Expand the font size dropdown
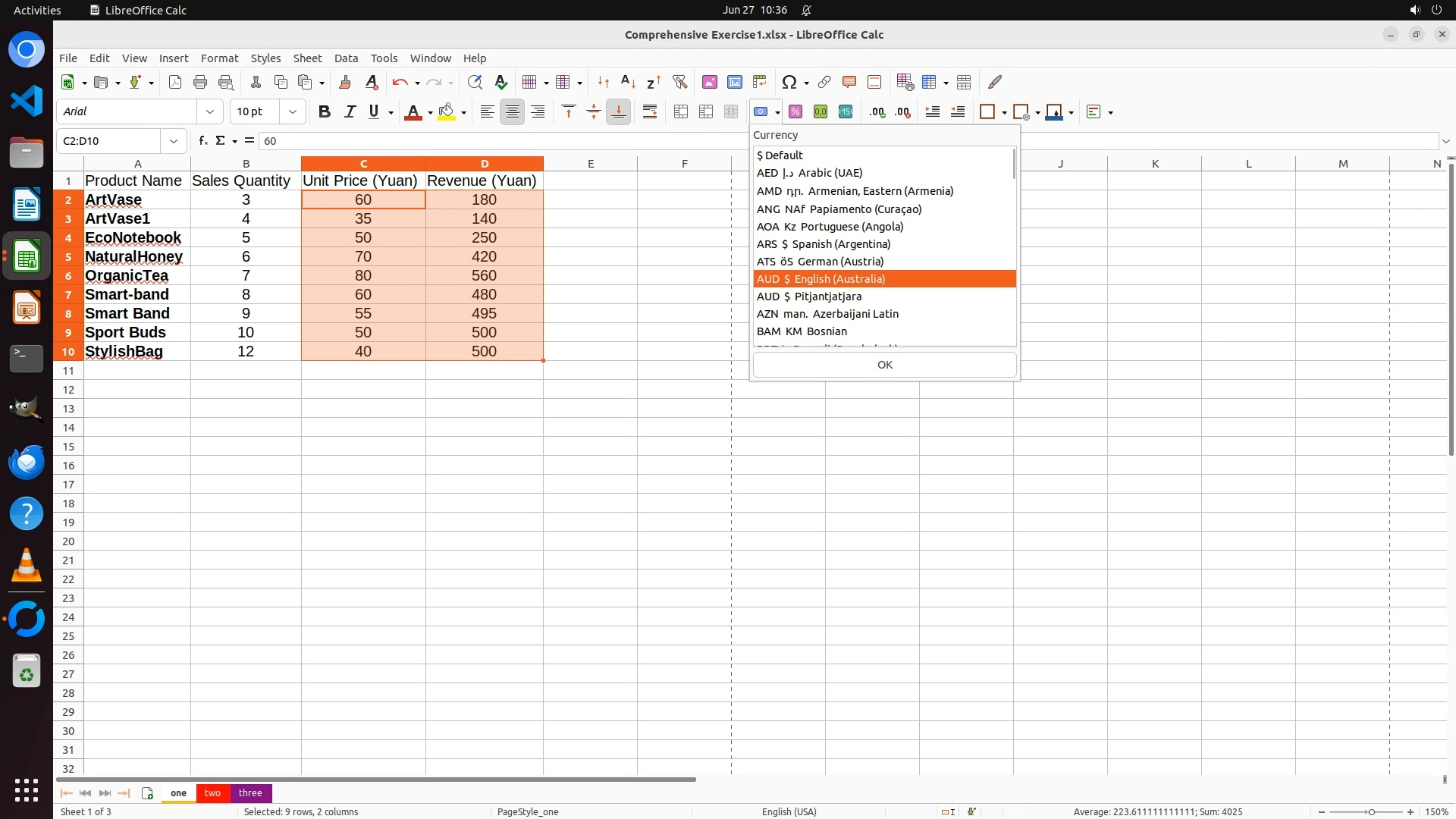The image size is (1456, 819). 293,112
